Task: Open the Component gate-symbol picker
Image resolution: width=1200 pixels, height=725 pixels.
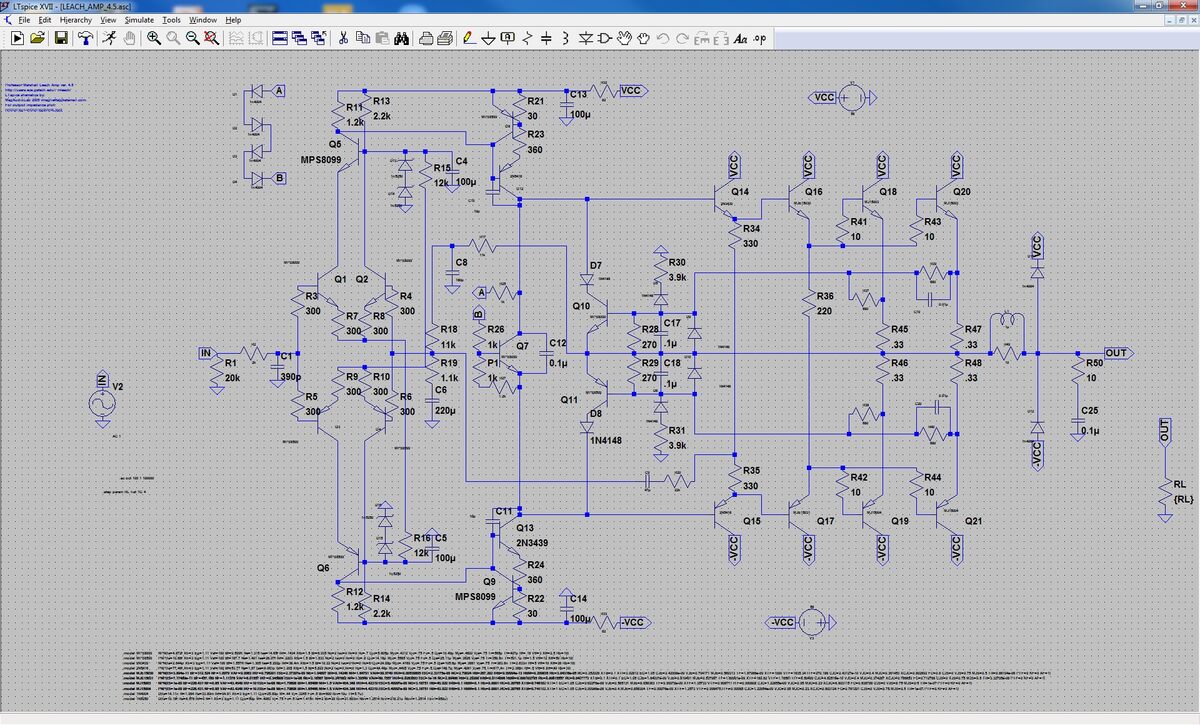Action: 605,38
